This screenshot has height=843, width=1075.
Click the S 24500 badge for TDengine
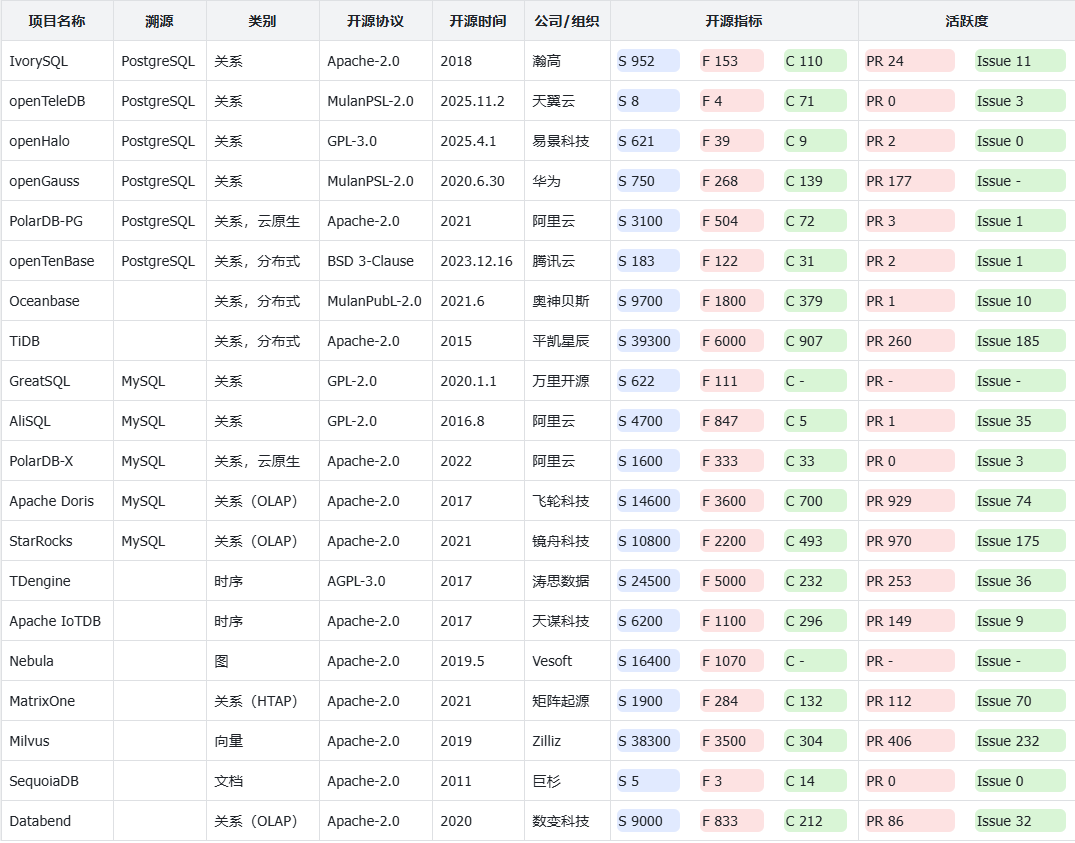pos(648,581)
